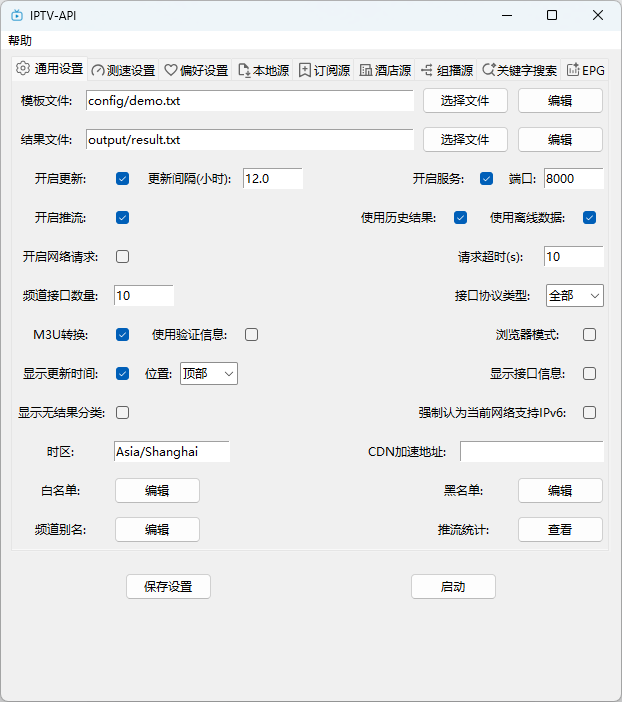
Task: Switch to 本地源 tab
Action: [263, 70]
